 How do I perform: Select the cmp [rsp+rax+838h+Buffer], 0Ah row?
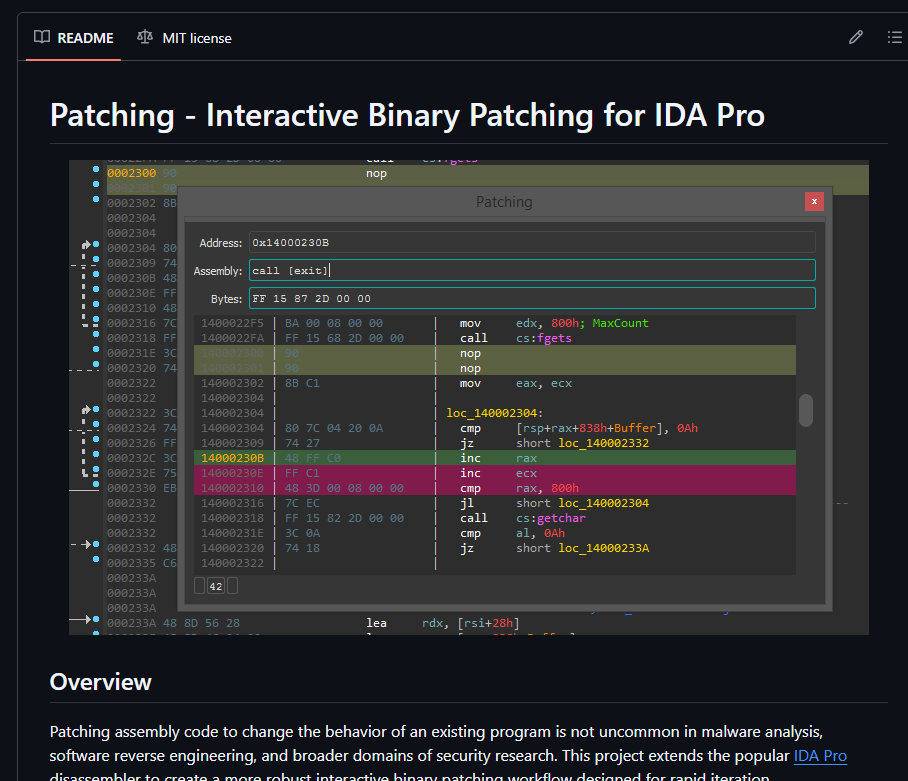point(495,428)
